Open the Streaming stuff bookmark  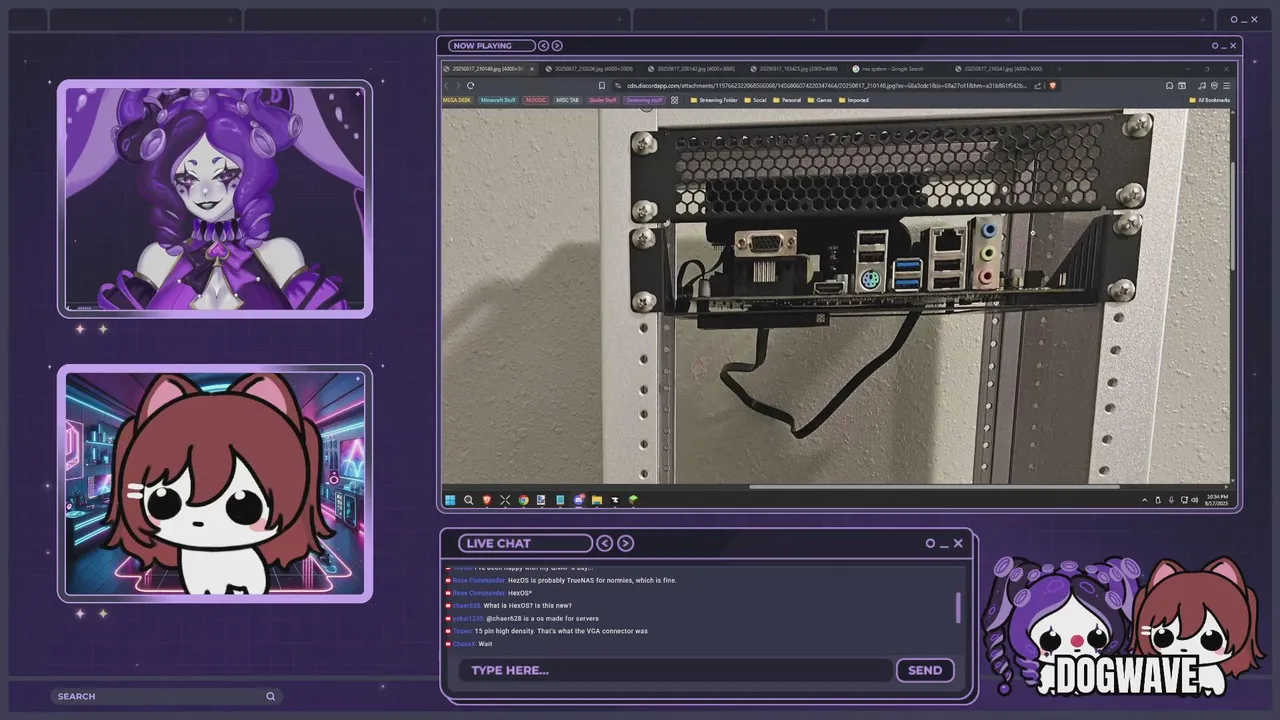coord(644,100)
